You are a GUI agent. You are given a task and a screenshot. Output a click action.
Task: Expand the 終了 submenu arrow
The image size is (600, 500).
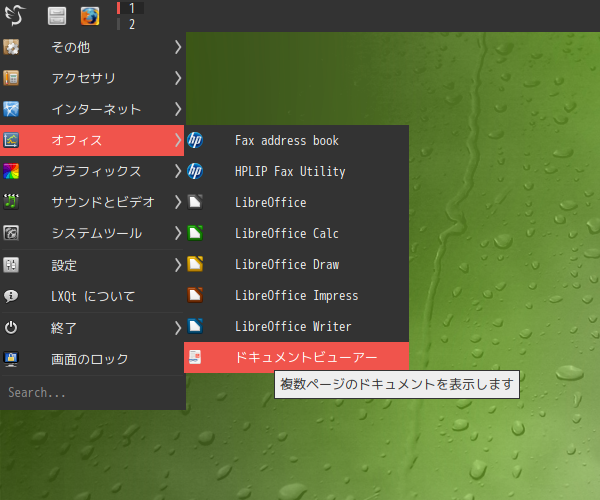(178, 327)
